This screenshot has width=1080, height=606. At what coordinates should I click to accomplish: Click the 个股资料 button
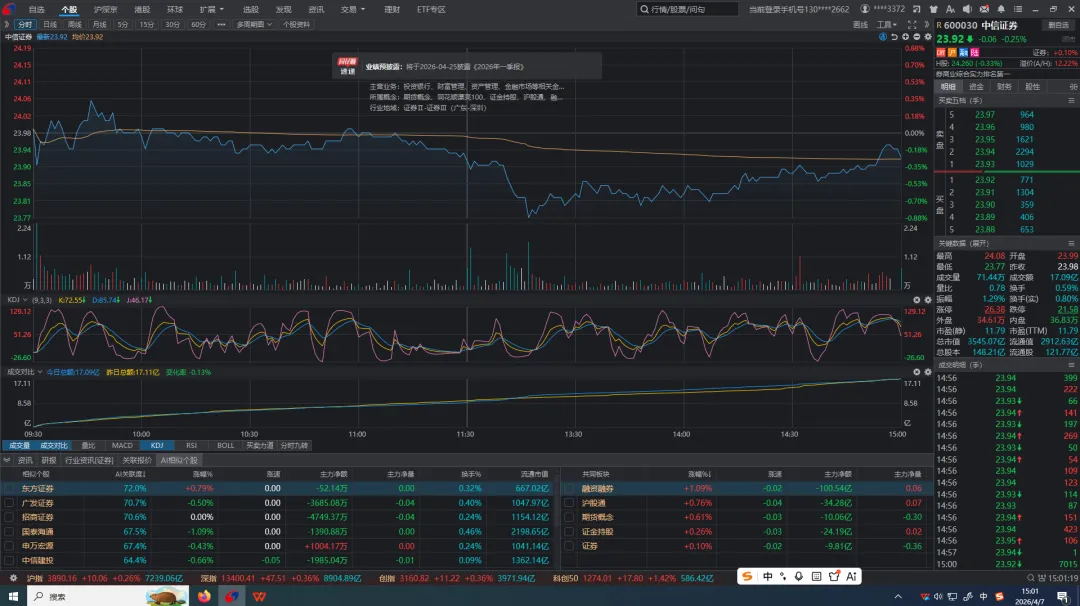click(x=296, y=24)
